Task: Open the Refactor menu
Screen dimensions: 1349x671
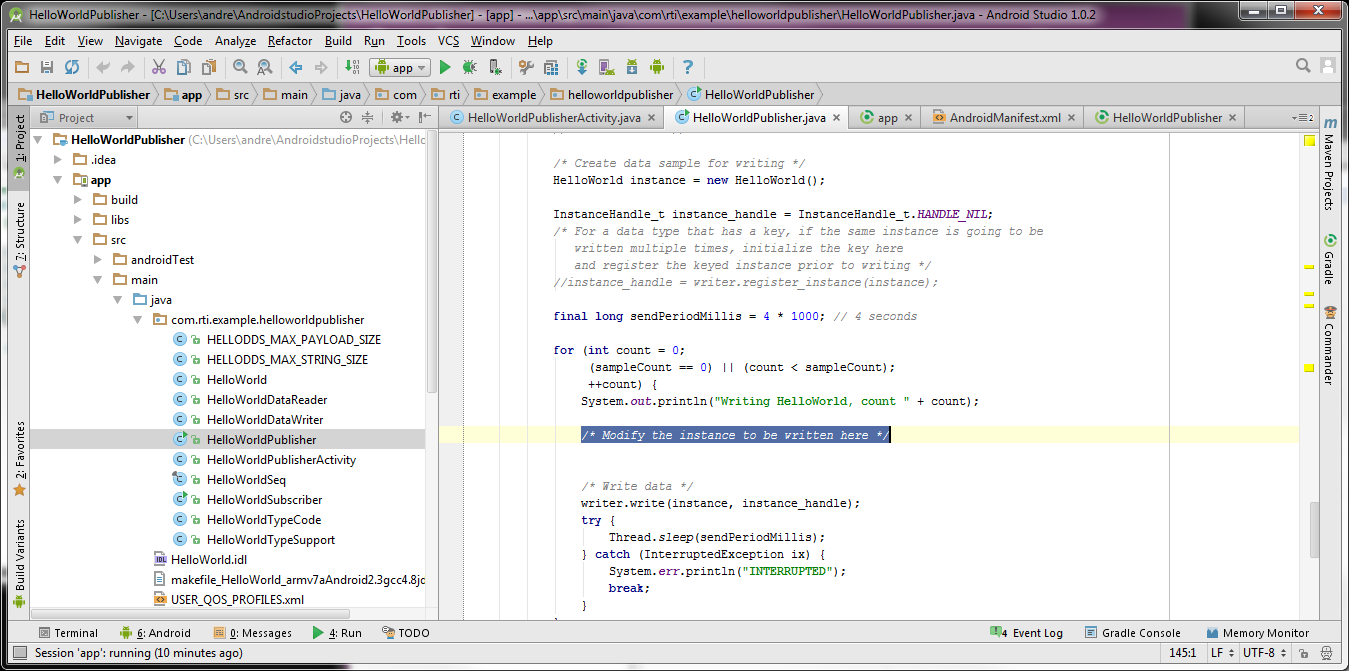Action: (x=290, y=41)
